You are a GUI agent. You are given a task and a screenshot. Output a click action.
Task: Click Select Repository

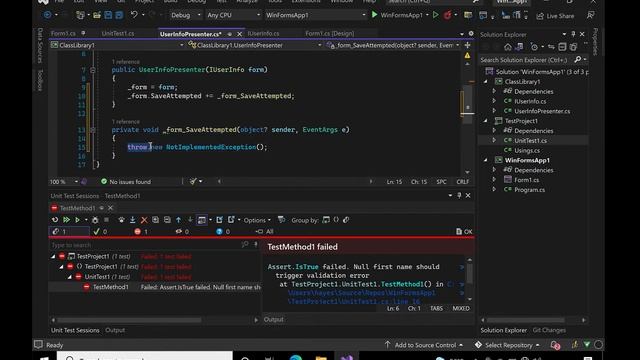pyautogui.click(x=507, y=345)
